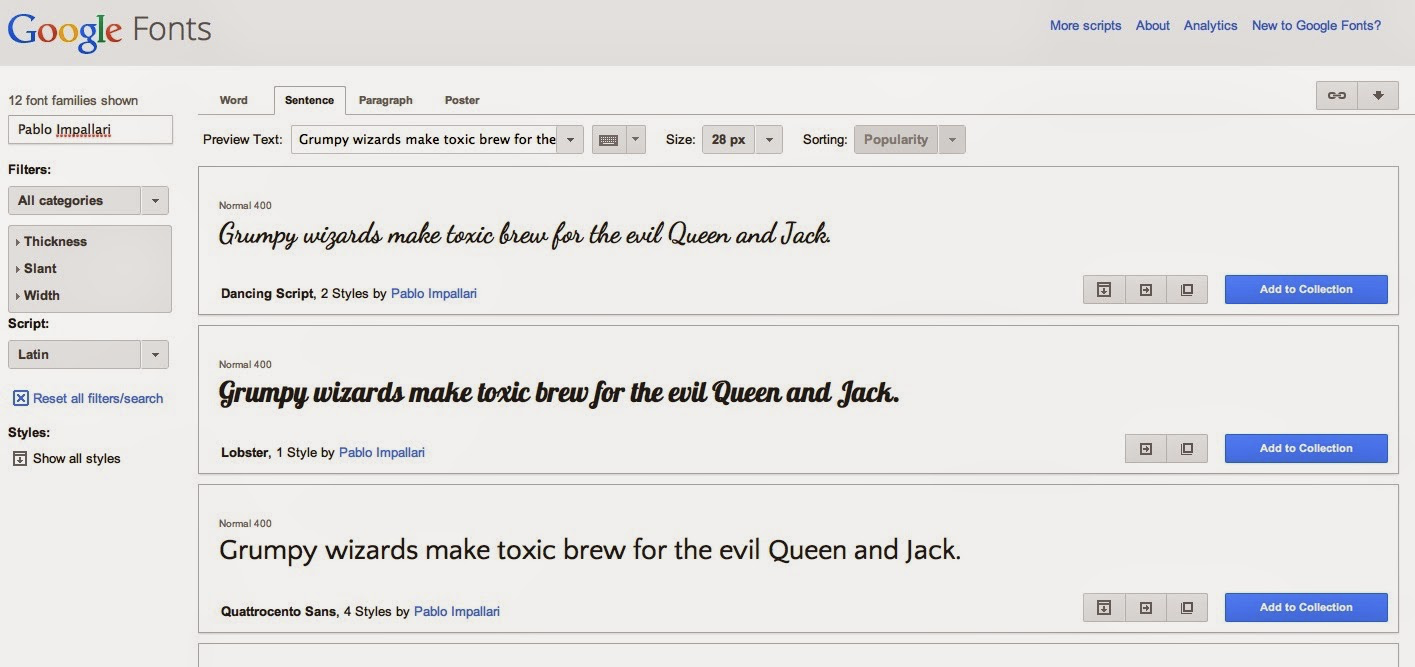The image size is (1415, 667).
Task: Switch to the Poster tab
Action: (x=462, y=100)
